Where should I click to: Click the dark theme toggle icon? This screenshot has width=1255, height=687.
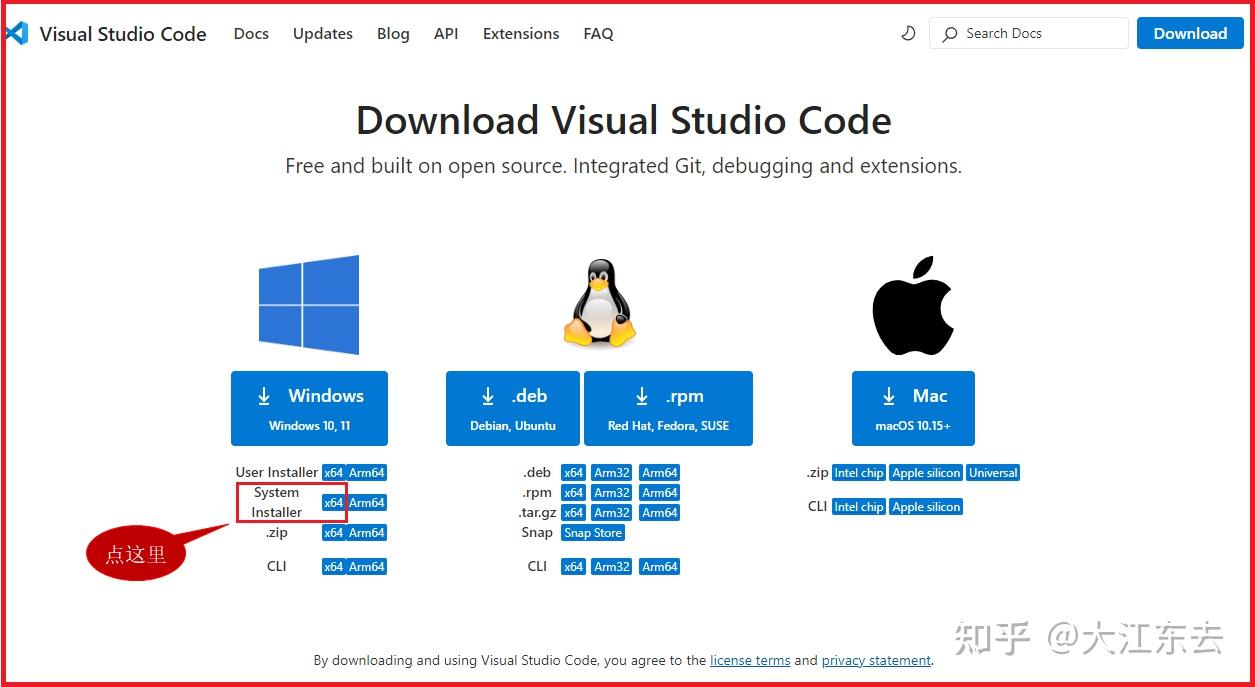click(907, 33)
